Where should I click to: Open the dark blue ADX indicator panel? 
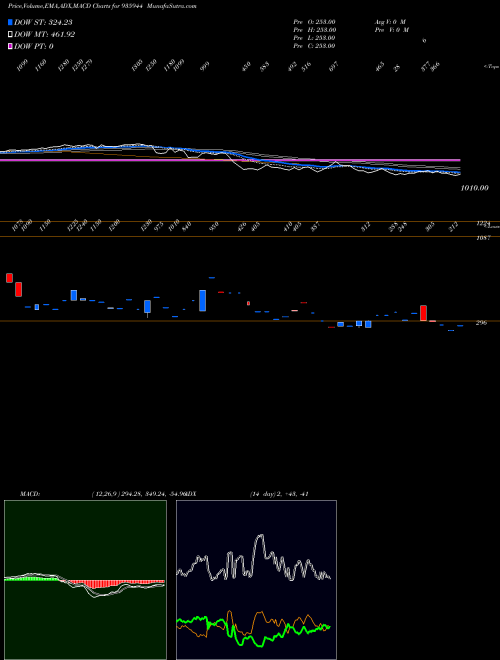(256, 580)
